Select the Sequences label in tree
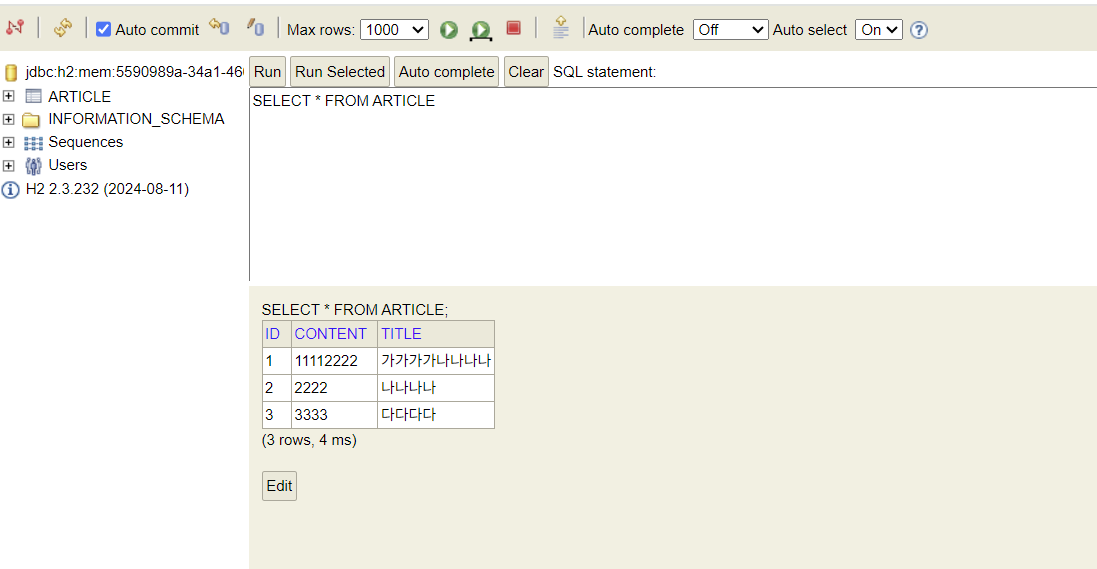The width and height of the screenshot is (1097, 569). pyautogui.click(x=85, y=142)
